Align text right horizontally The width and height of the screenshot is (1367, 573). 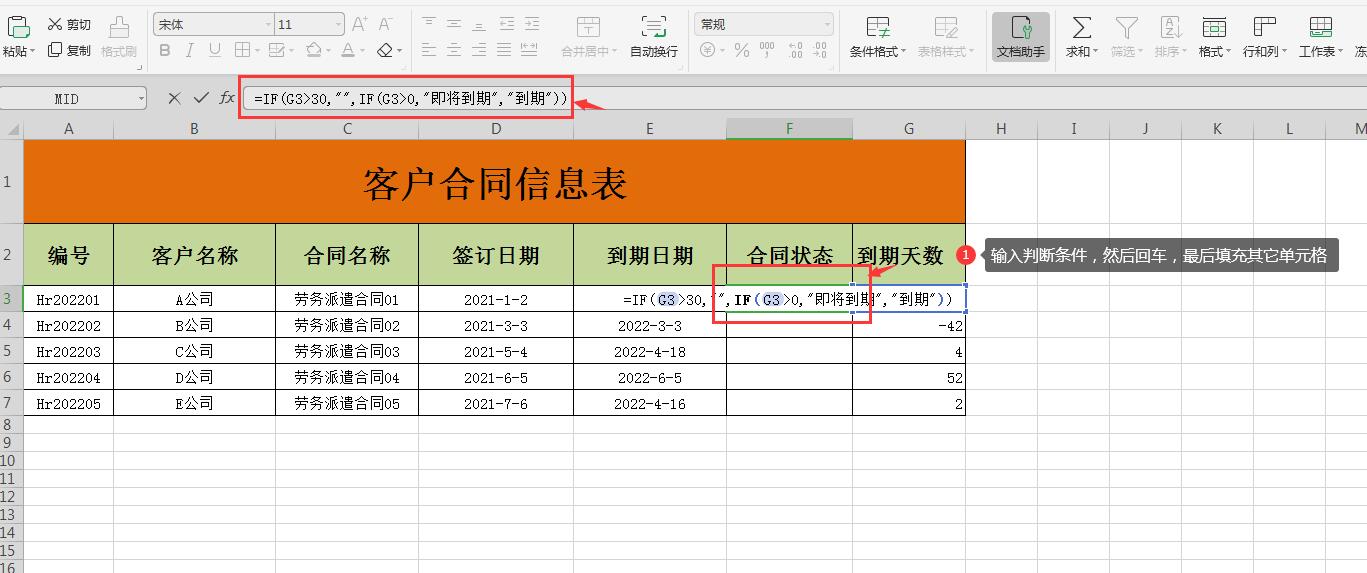pyautogui.click(x=479, y=49)
